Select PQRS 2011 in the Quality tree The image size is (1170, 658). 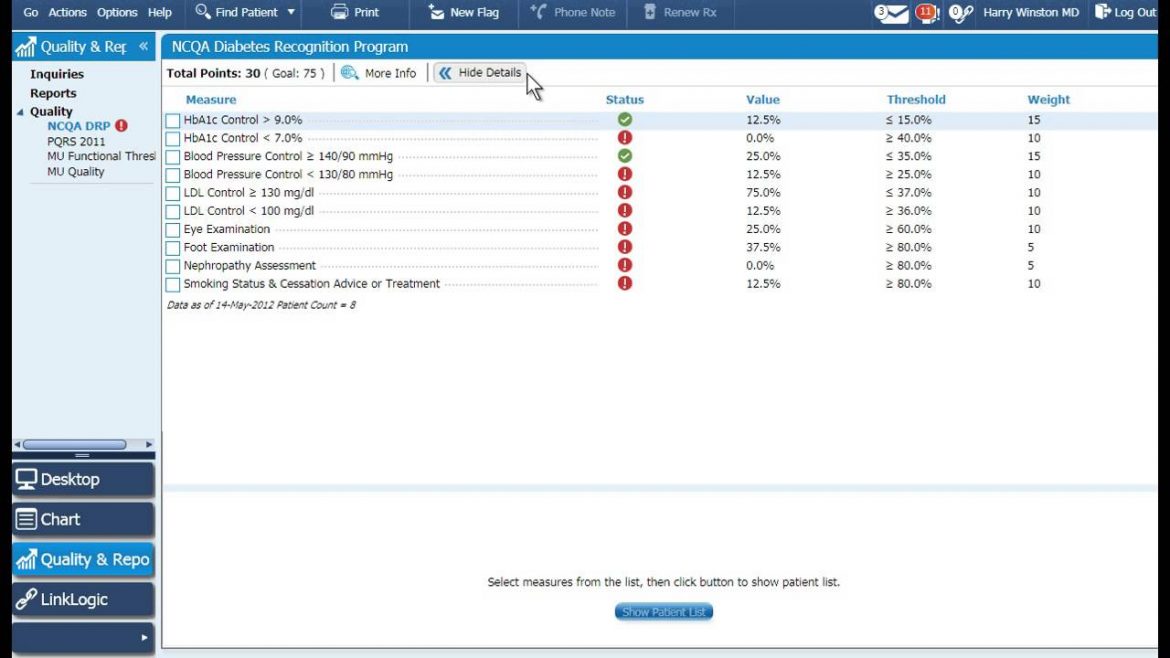[x=76, y=142]
